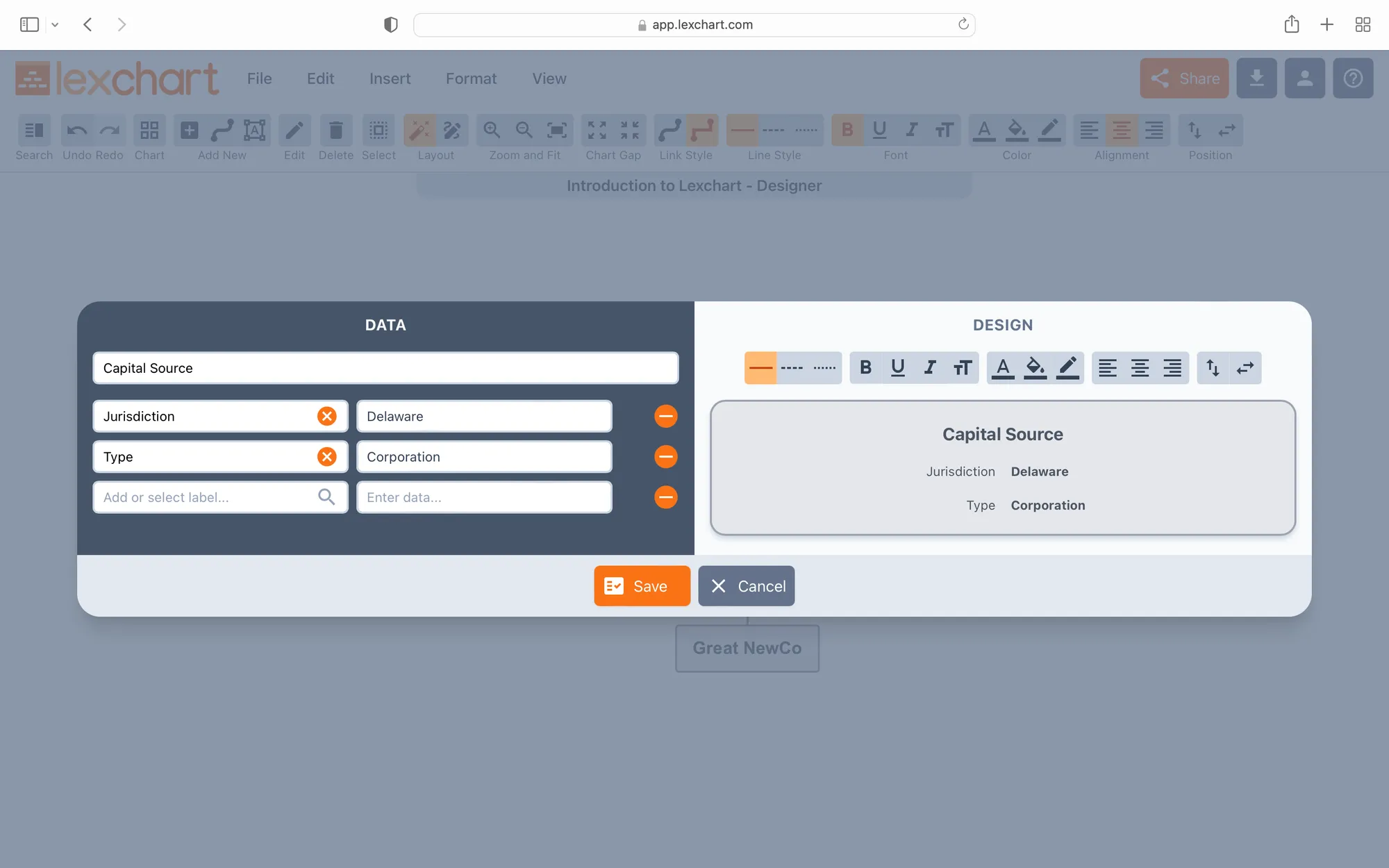
Task: Click the Italic formatting icon in Design panel
Action: 929,368
